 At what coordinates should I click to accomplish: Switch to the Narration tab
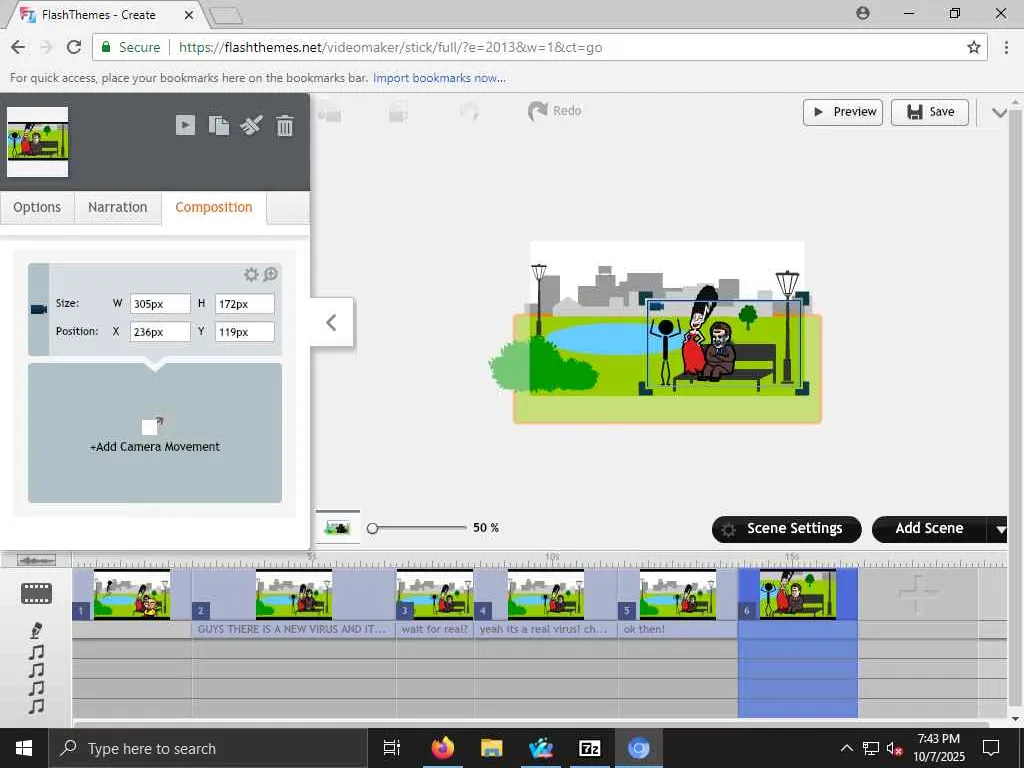pyautogui.click(x=118, y=208)
